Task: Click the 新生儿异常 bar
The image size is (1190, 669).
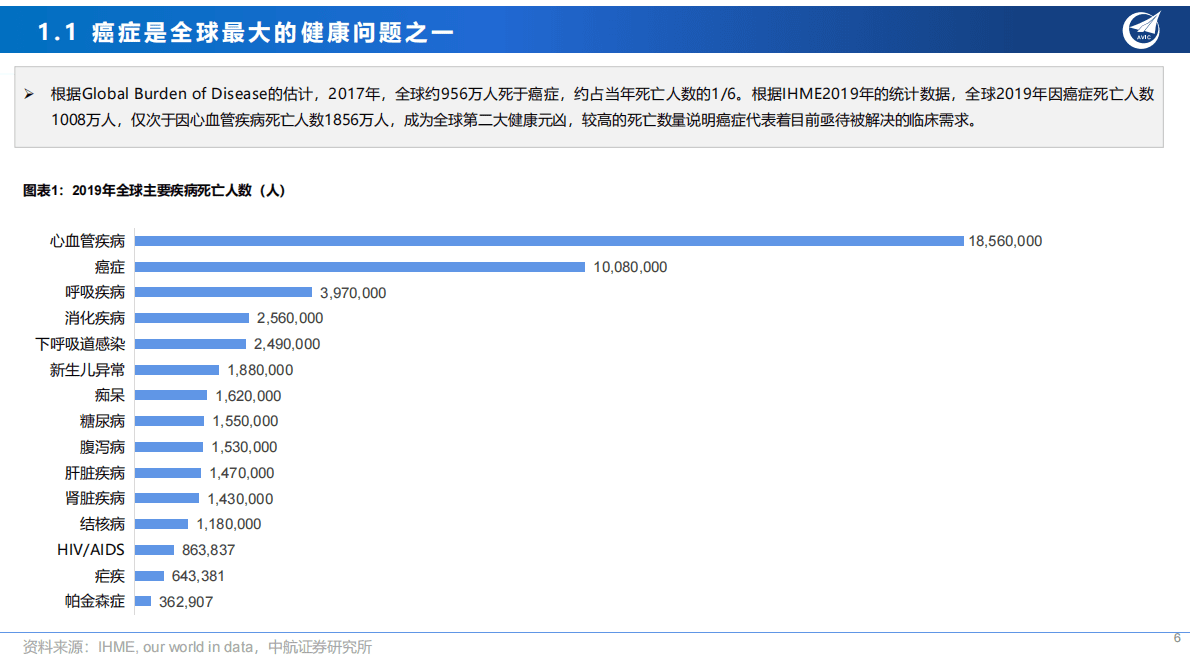Action: pos(177,370)
